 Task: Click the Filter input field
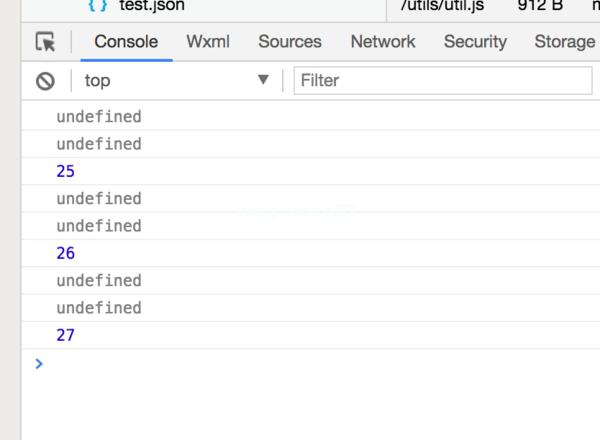442,80
